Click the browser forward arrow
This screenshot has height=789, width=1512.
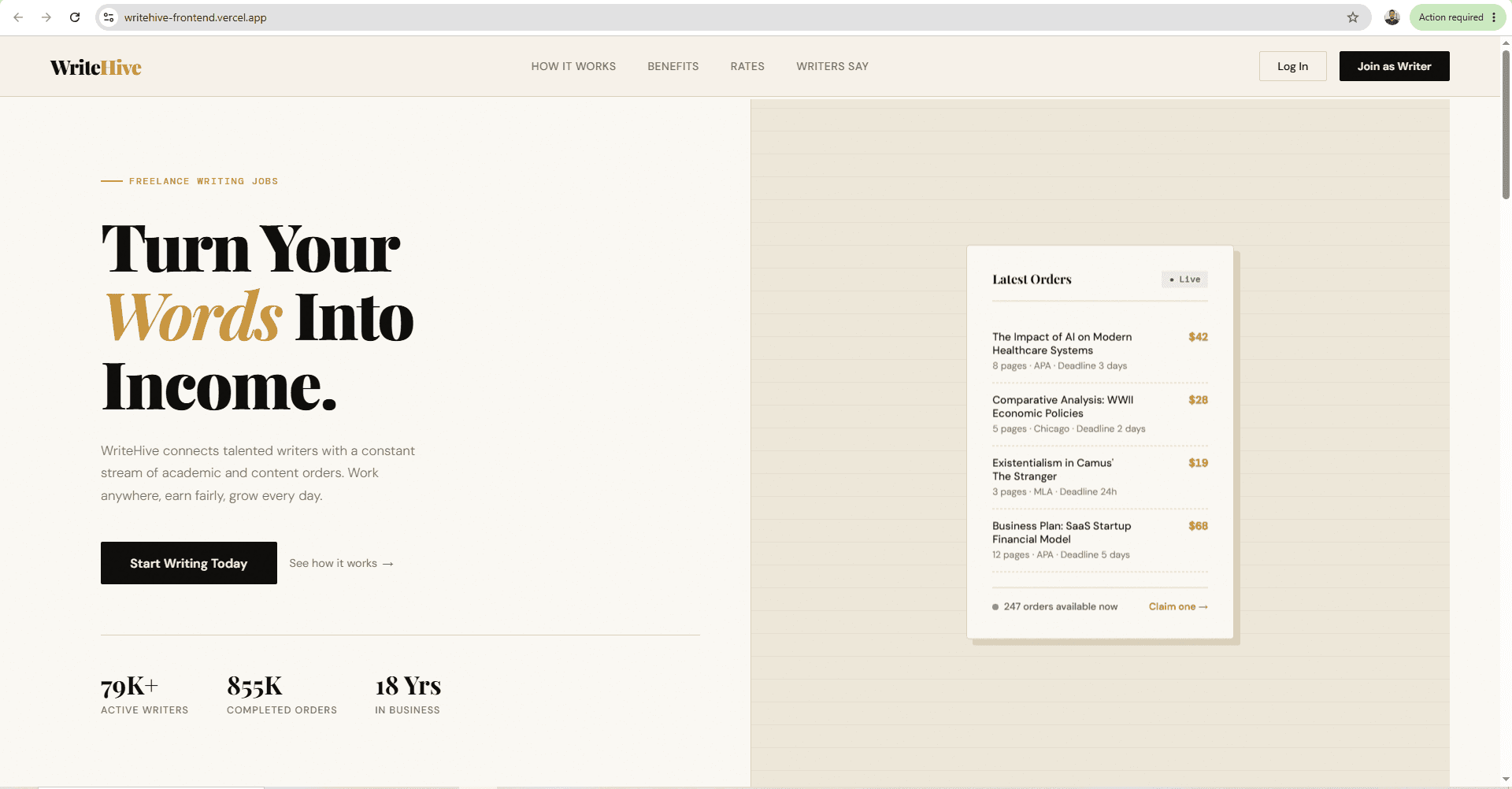[46, 17]
